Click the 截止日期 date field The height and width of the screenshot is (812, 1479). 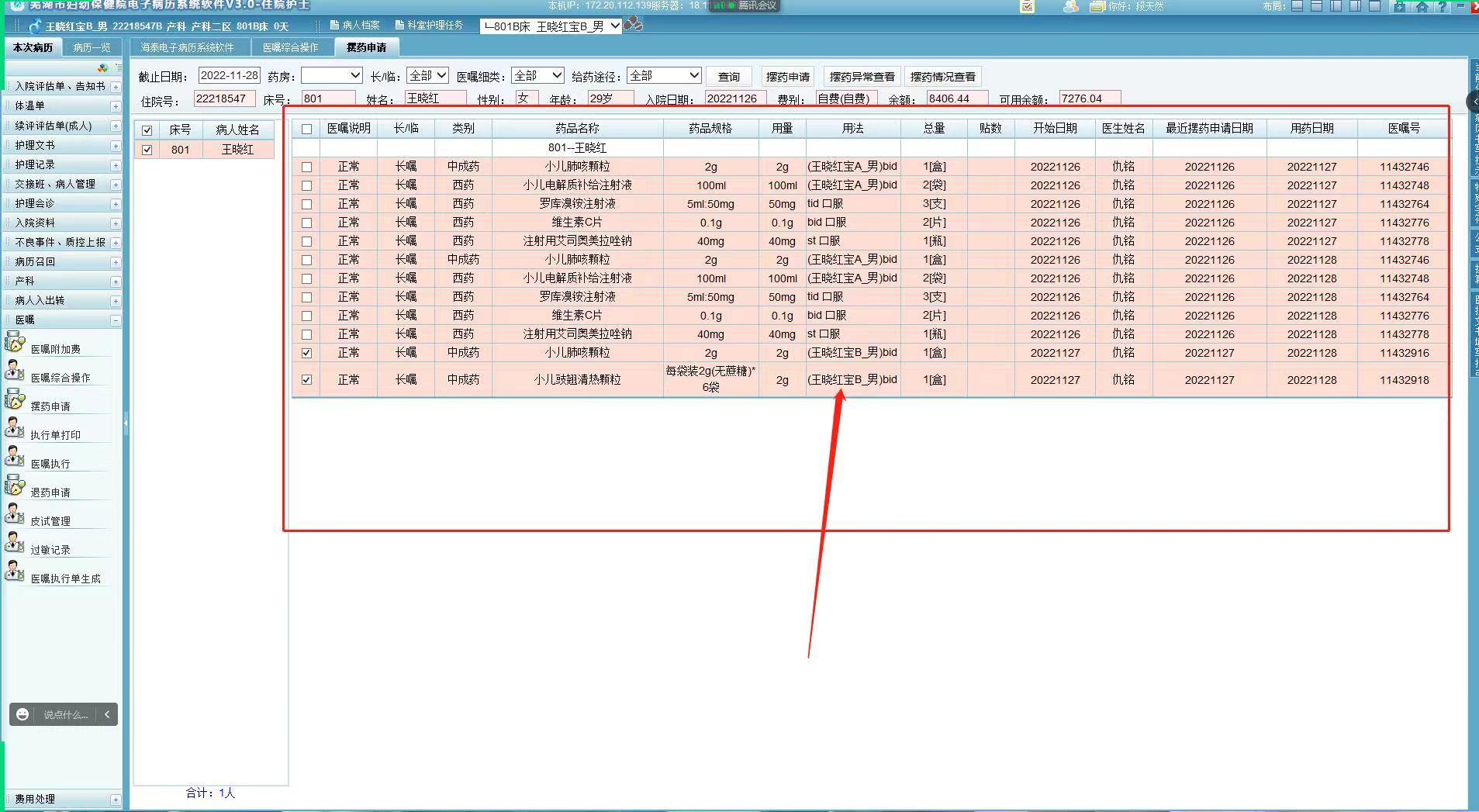(x=230, y=75)
